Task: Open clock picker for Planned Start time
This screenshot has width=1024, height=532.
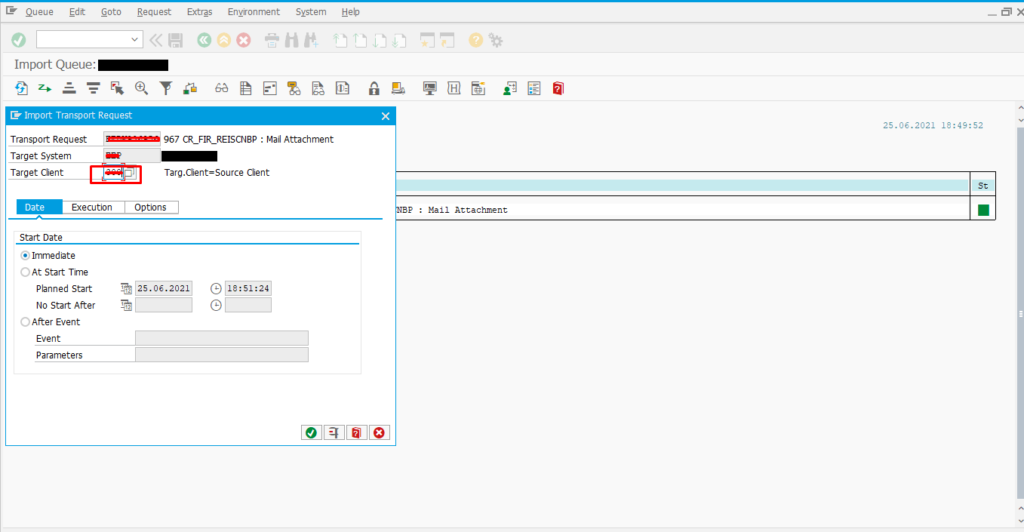Action: (x=216, y=289)
